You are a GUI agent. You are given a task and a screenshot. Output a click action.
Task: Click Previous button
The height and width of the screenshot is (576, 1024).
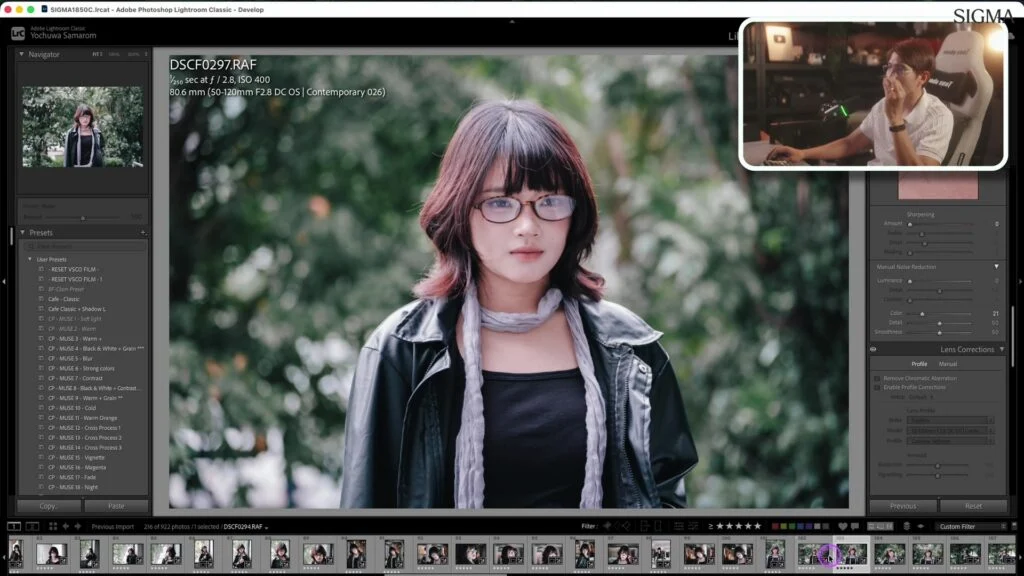(x=903, y=506)
